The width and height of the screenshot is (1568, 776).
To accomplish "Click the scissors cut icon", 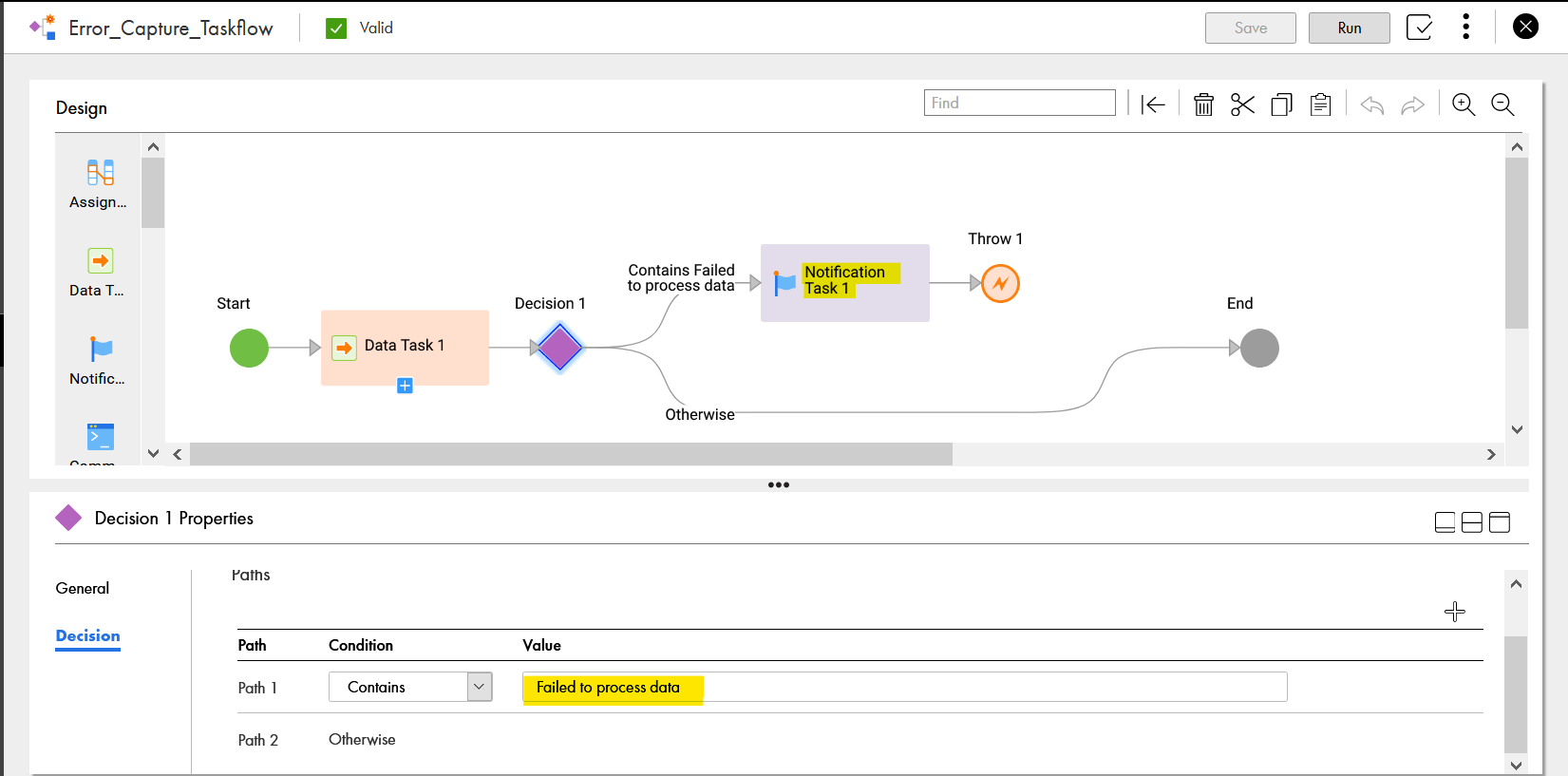I will coord(1242,104).
